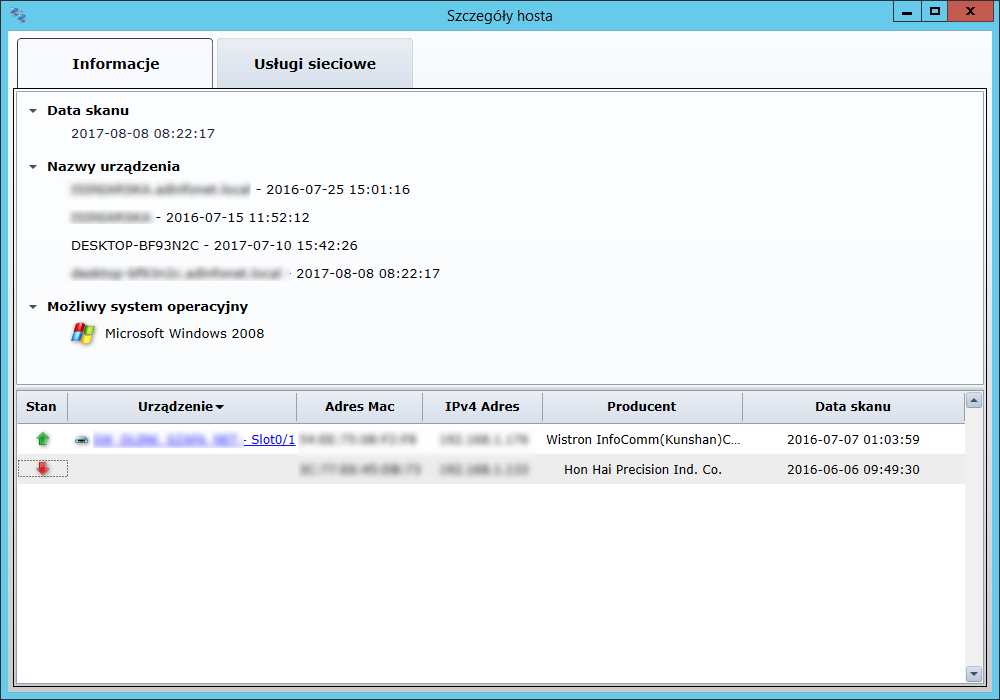This screenshot has height=700, width=1000.
Task: Collapse the Możliwy system operacyjny section
Action: (x=33, y=307)
